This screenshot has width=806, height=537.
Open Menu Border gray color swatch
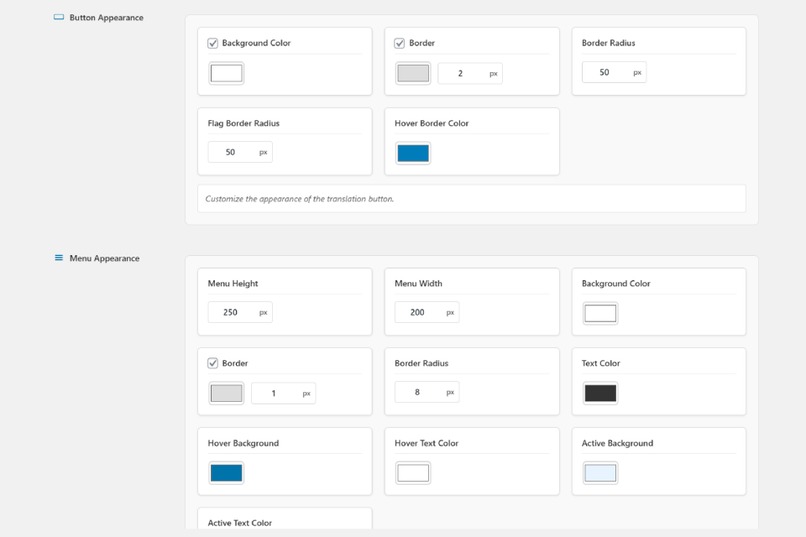click(226, 393)
